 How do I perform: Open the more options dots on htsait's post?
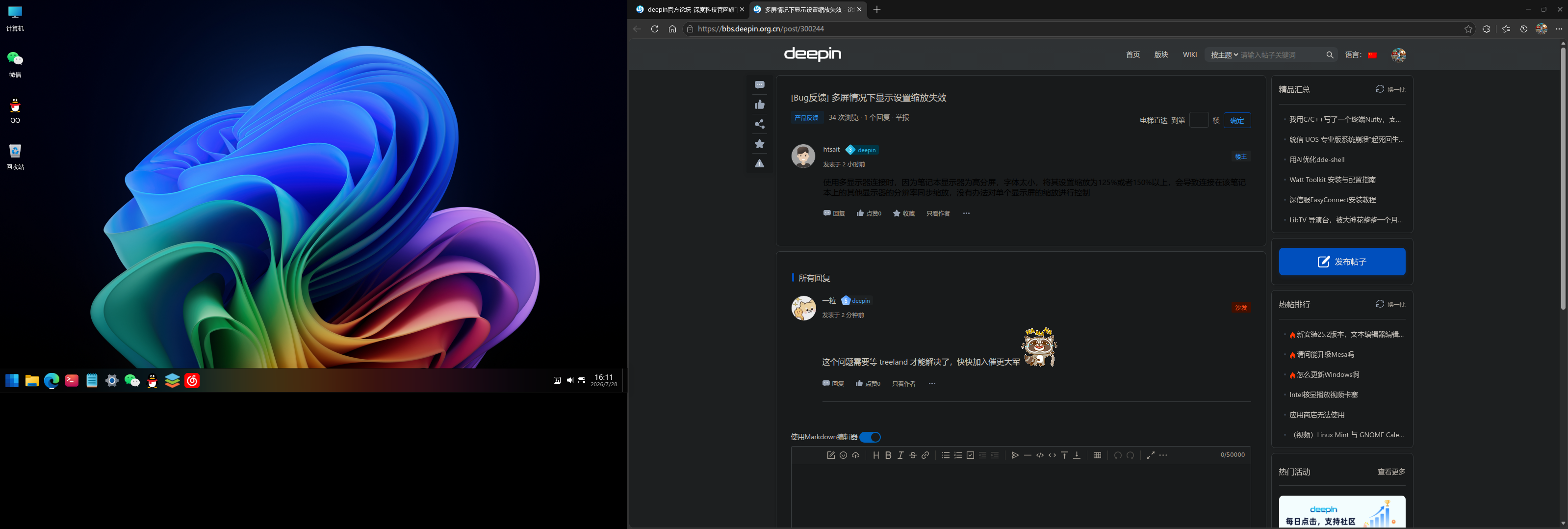click(966, 213)
